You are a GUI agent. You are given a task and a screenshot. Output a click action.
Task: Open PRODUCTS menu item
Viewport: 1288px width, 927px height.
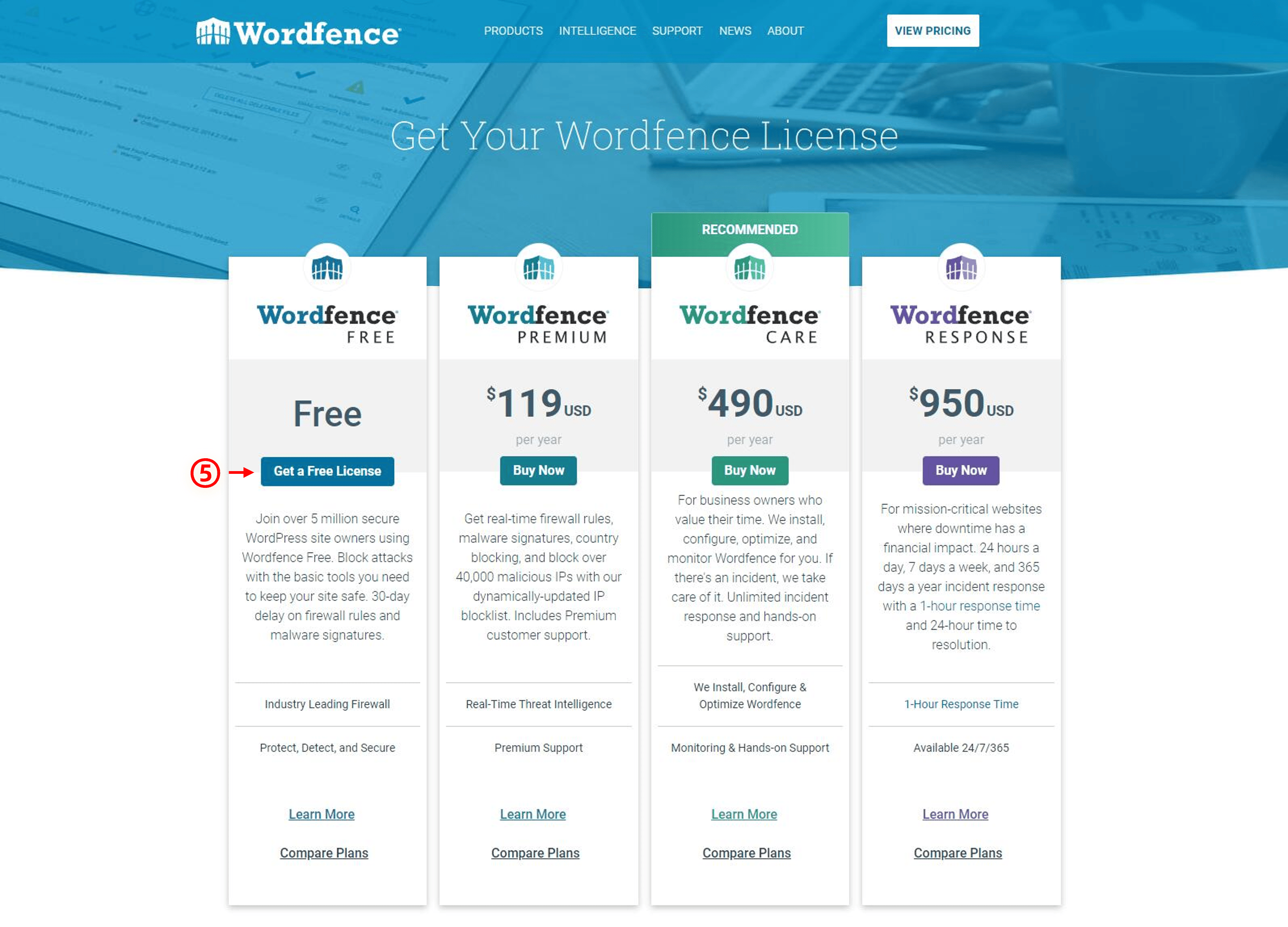coord(512,31)
